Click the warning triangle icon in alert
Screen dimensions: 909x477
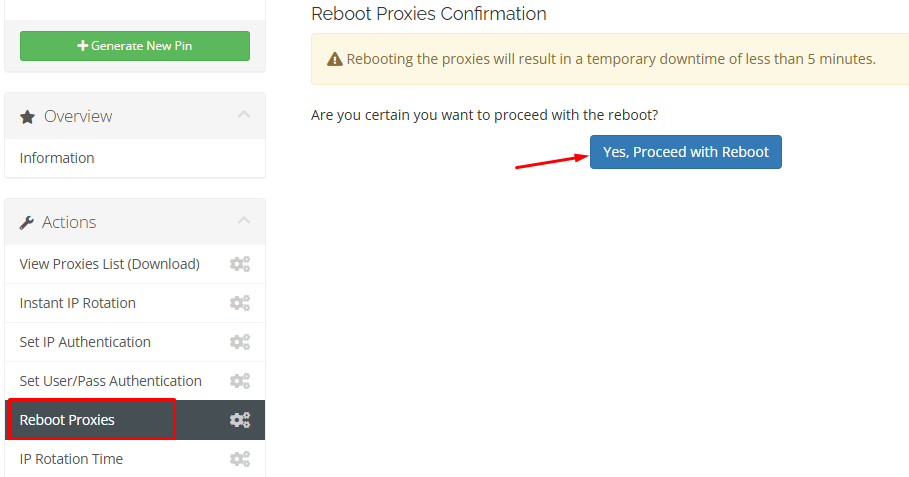[335, 59]
